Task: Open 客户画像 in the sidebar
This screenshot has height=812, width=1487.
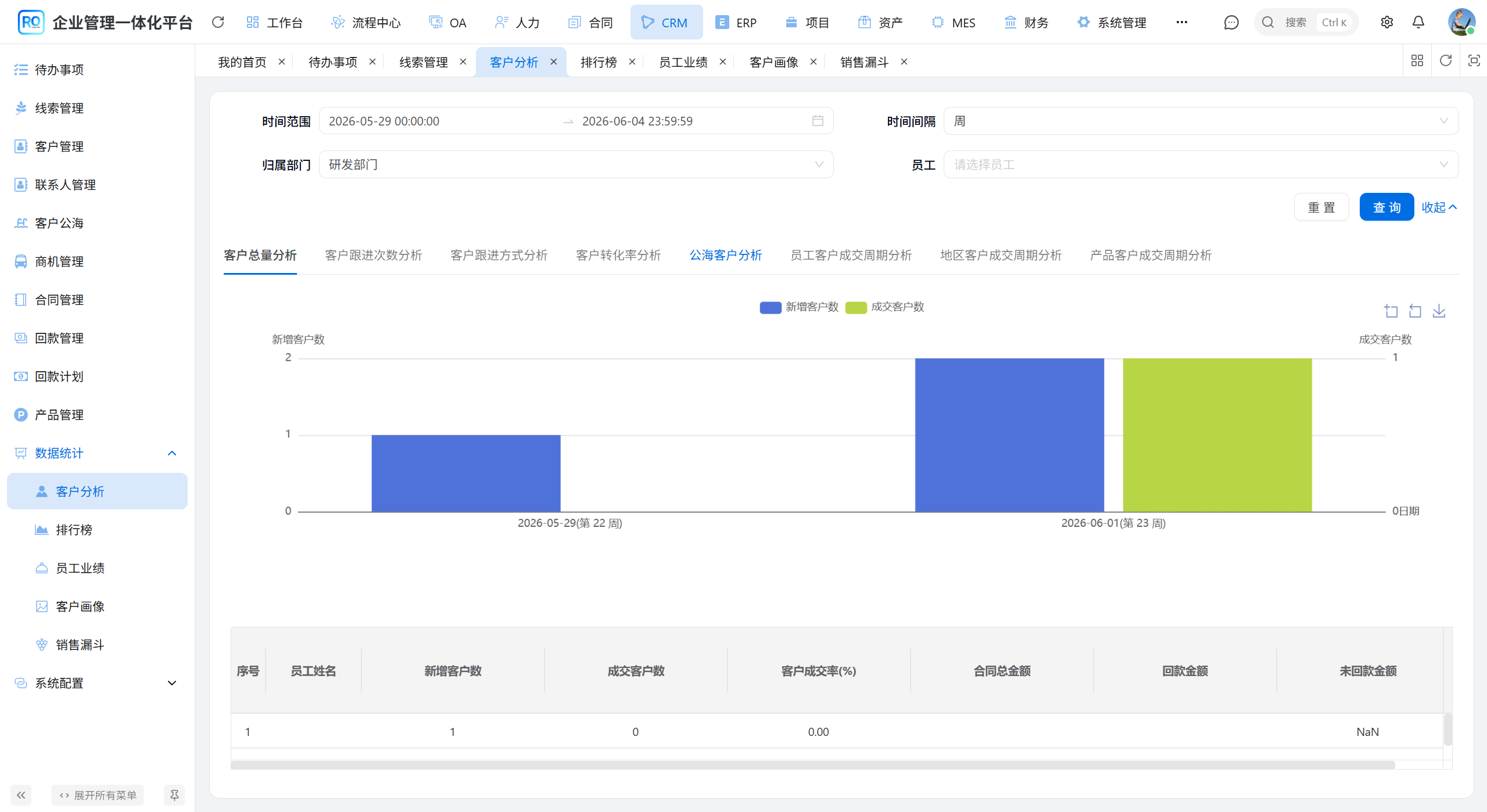Action: point(97,606)
